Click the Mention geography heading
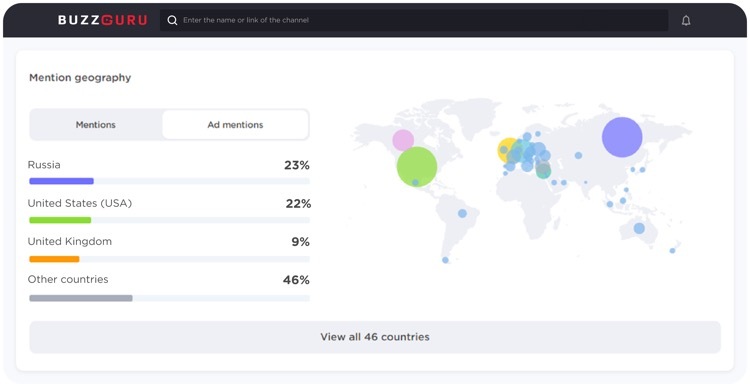The width and height of the screenshot is (750, 387). 80,77
